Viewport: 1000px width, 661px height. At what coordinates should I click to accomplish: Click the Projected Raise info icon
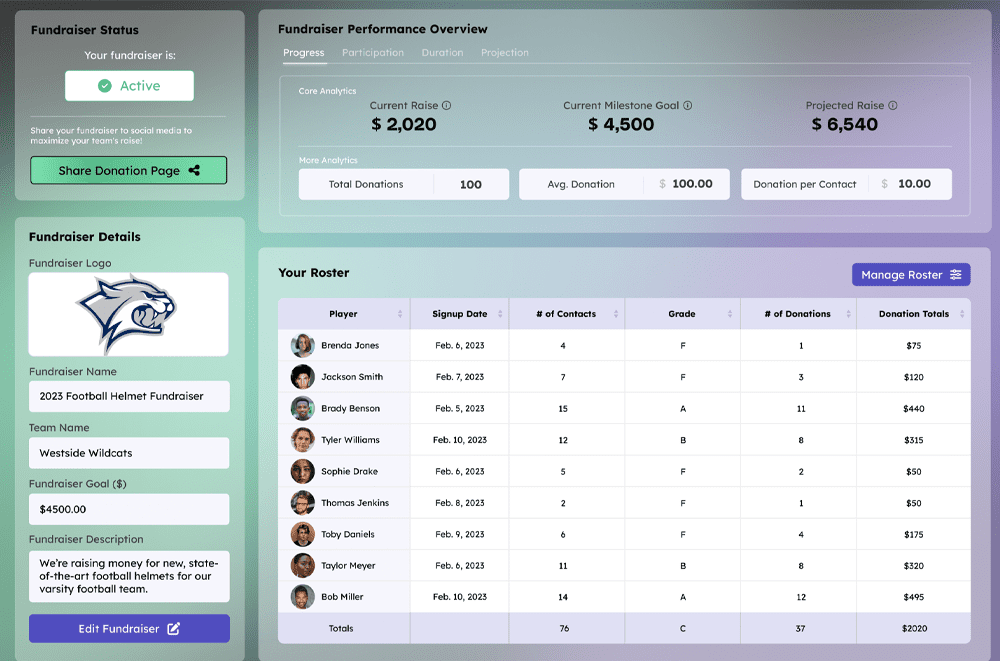pyautogui.click(x=893, y=106)
